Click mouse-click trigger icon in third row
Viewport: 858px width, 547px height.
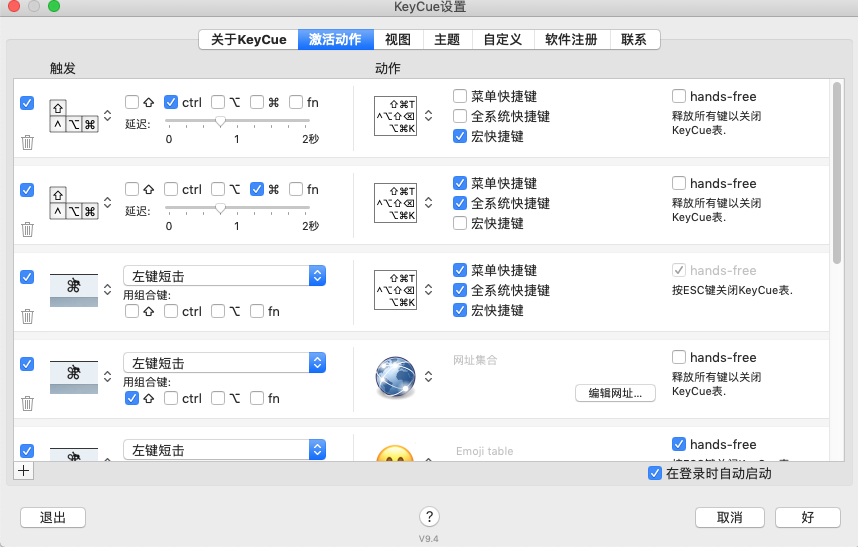tap(74, 290)
